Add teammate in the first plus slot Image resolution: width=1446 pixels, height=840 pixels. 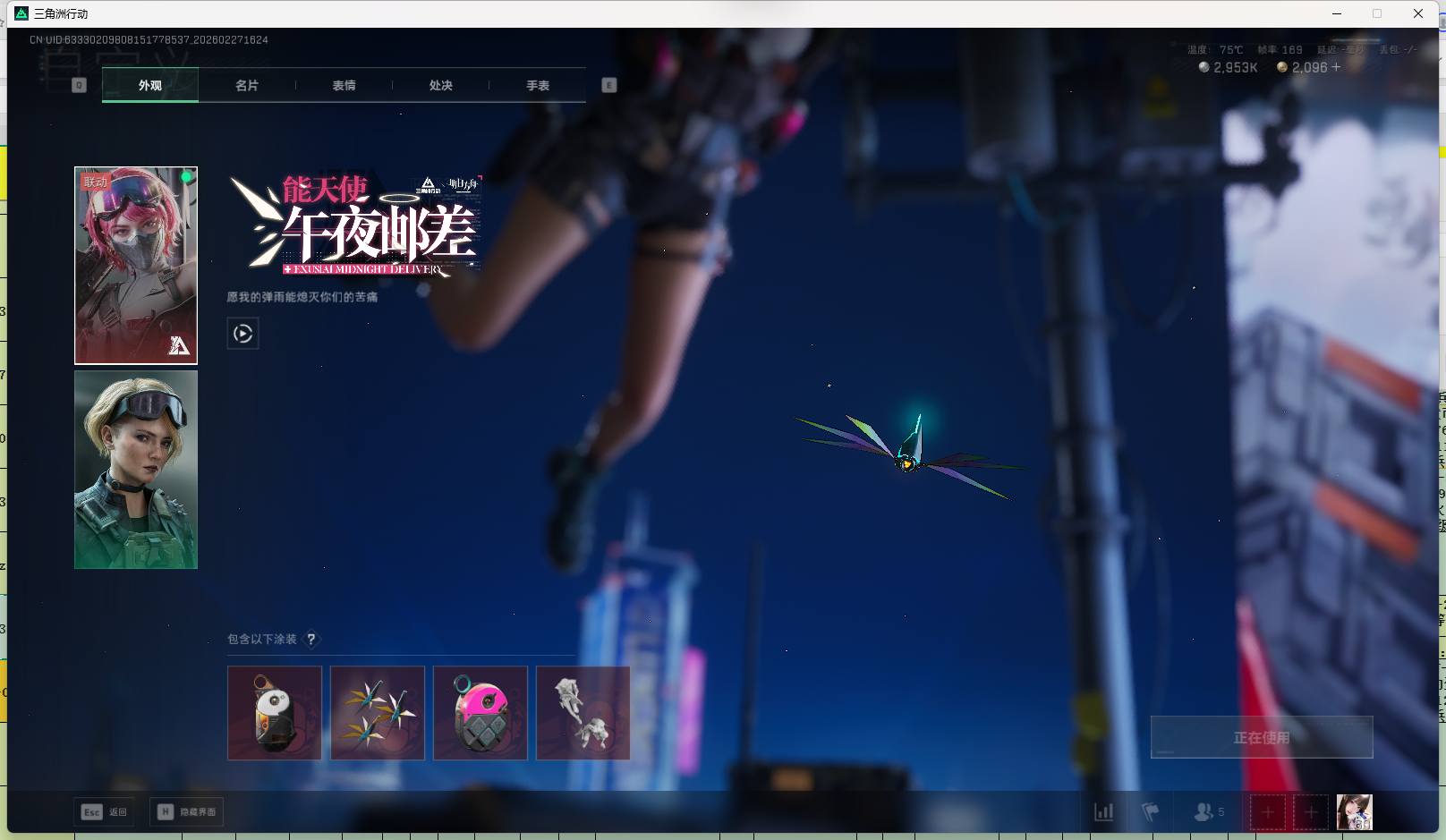click(x=1268, y=812)
